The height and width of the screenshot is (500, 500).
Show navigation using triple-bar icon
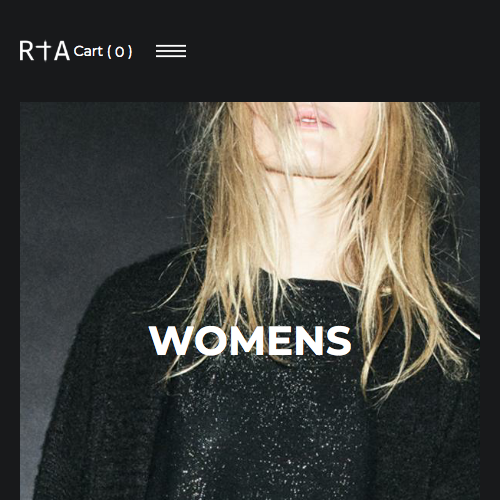pyautogui.click(x=171, y=51)
